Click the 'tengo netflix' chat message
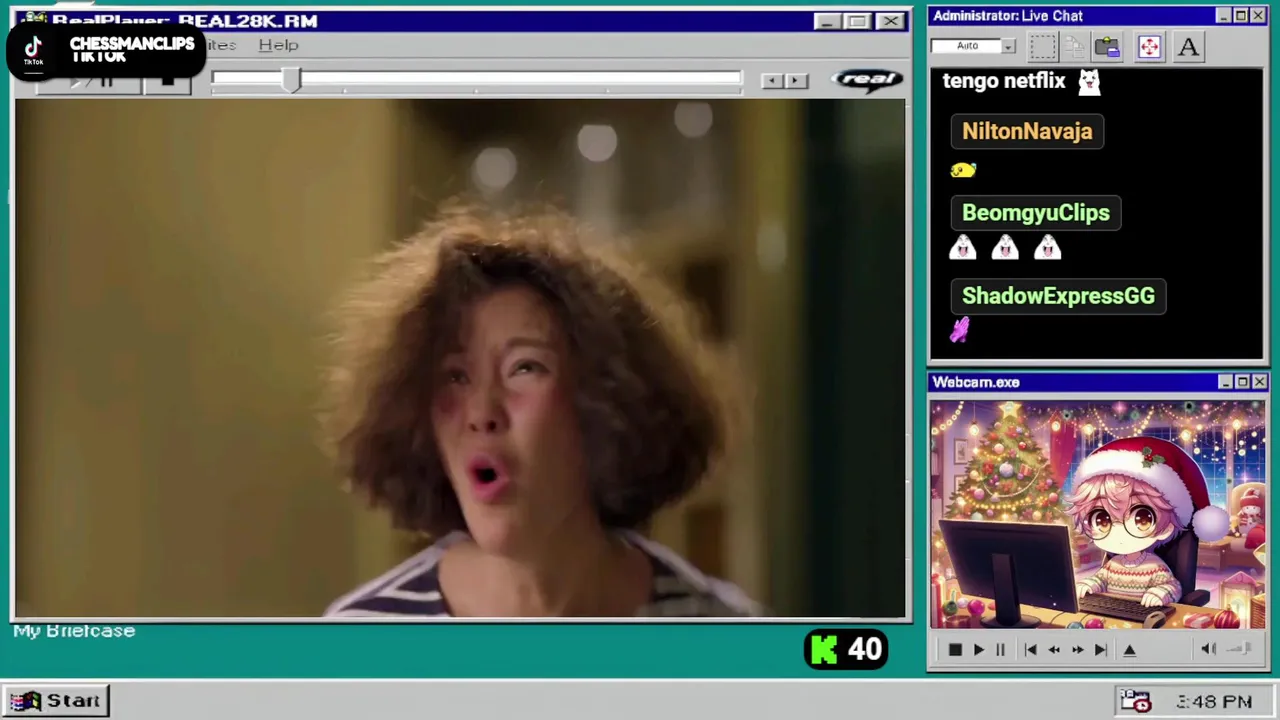The height and width of the screenshot is (720, 1280). [x=1004, y=81]
